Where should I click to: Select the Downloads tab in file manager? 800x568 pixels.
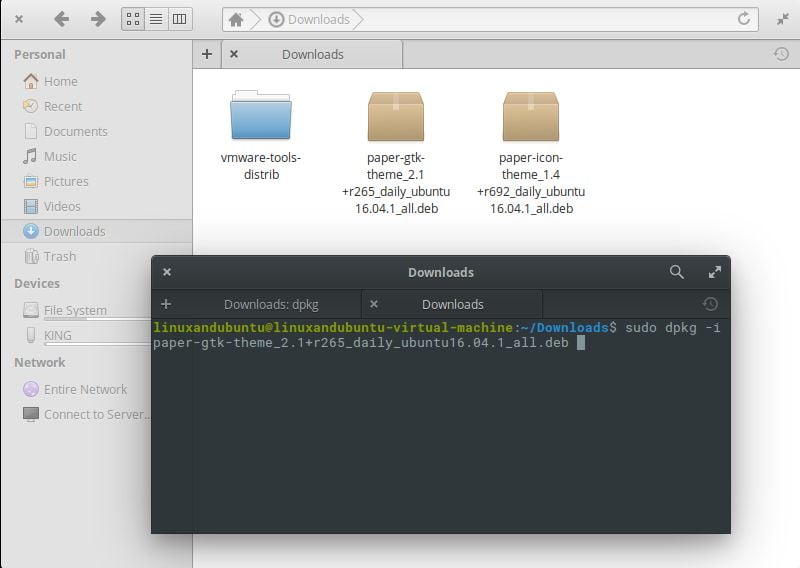[312, 54]
